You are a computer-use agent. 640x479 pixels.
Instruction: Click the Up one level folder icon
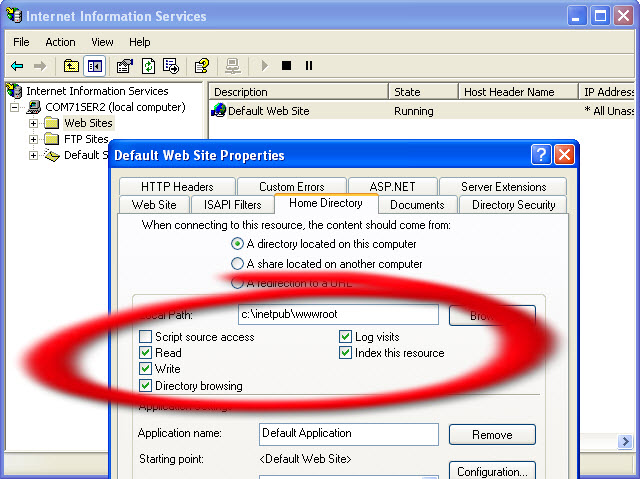click(71, 66)
